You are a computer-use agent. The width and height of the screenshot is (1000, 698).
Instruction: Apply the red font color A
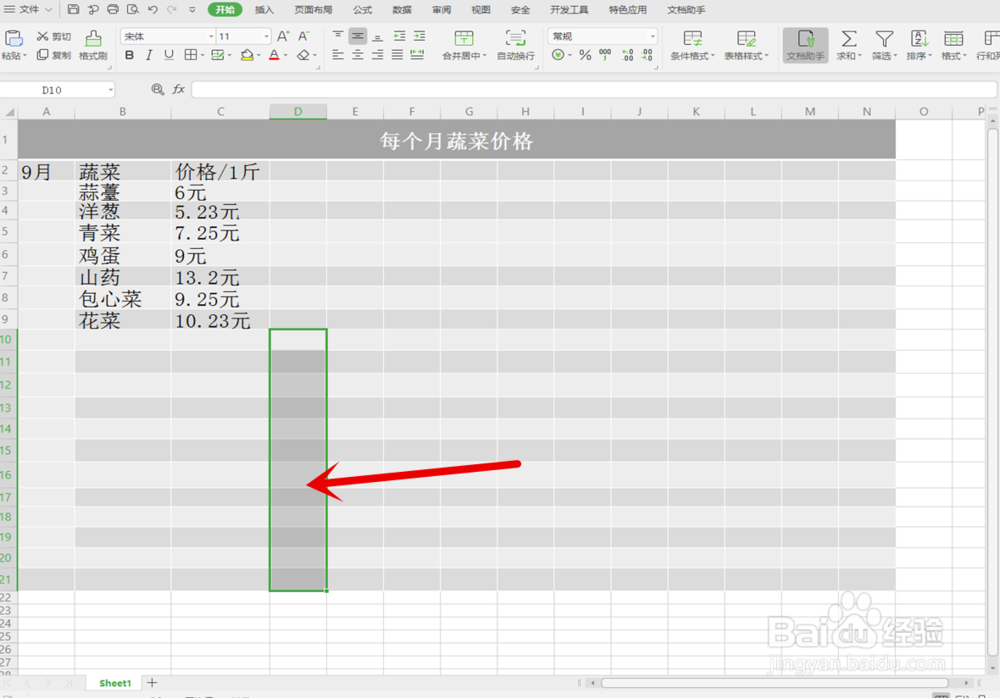click(x=274, y=56)
